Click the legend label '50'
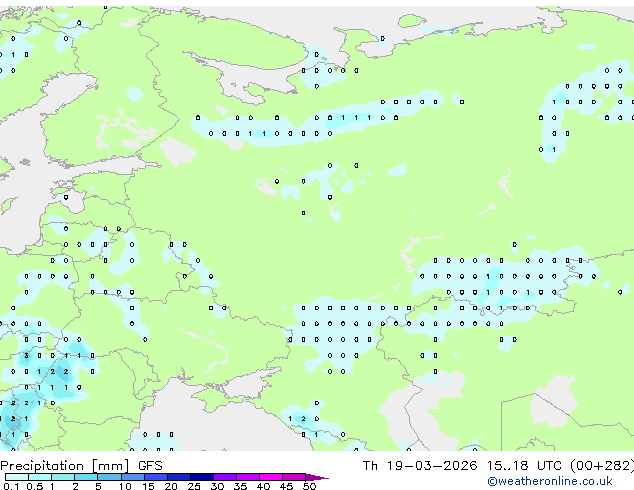The width and height of the screenshot is (634, 490). point(309,486)
